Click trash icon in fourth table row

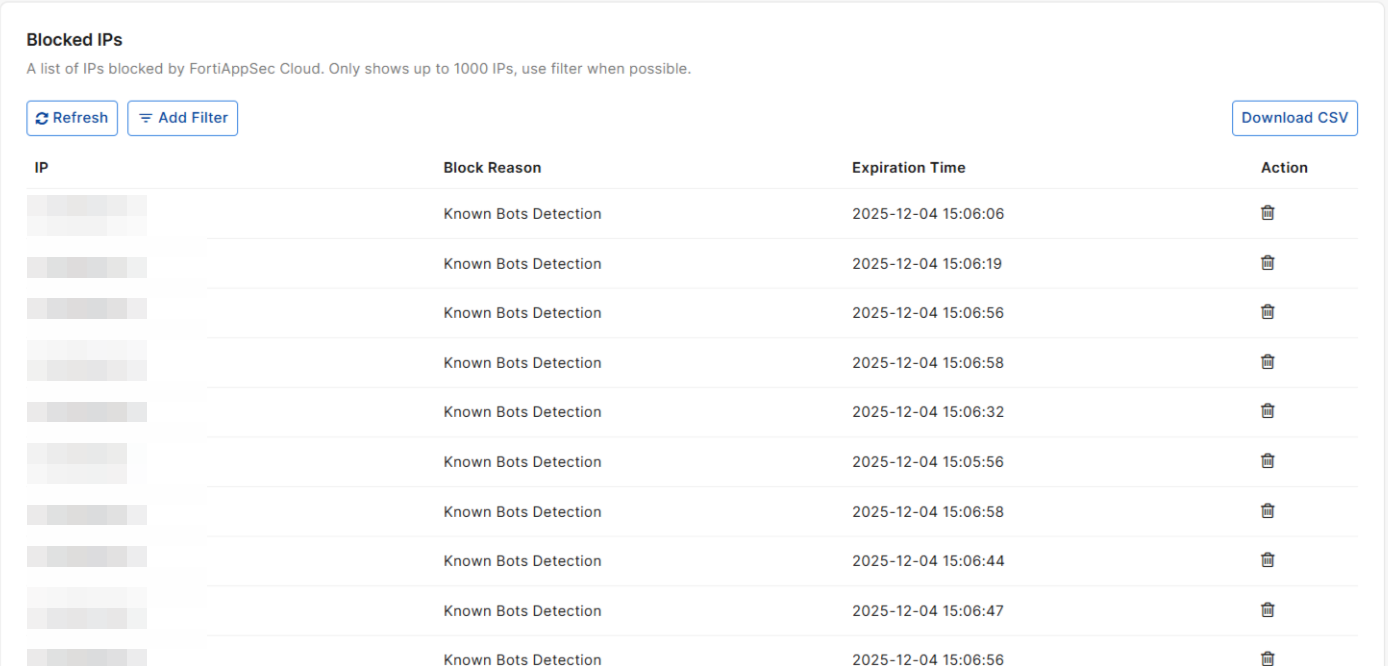point(1267,362)
